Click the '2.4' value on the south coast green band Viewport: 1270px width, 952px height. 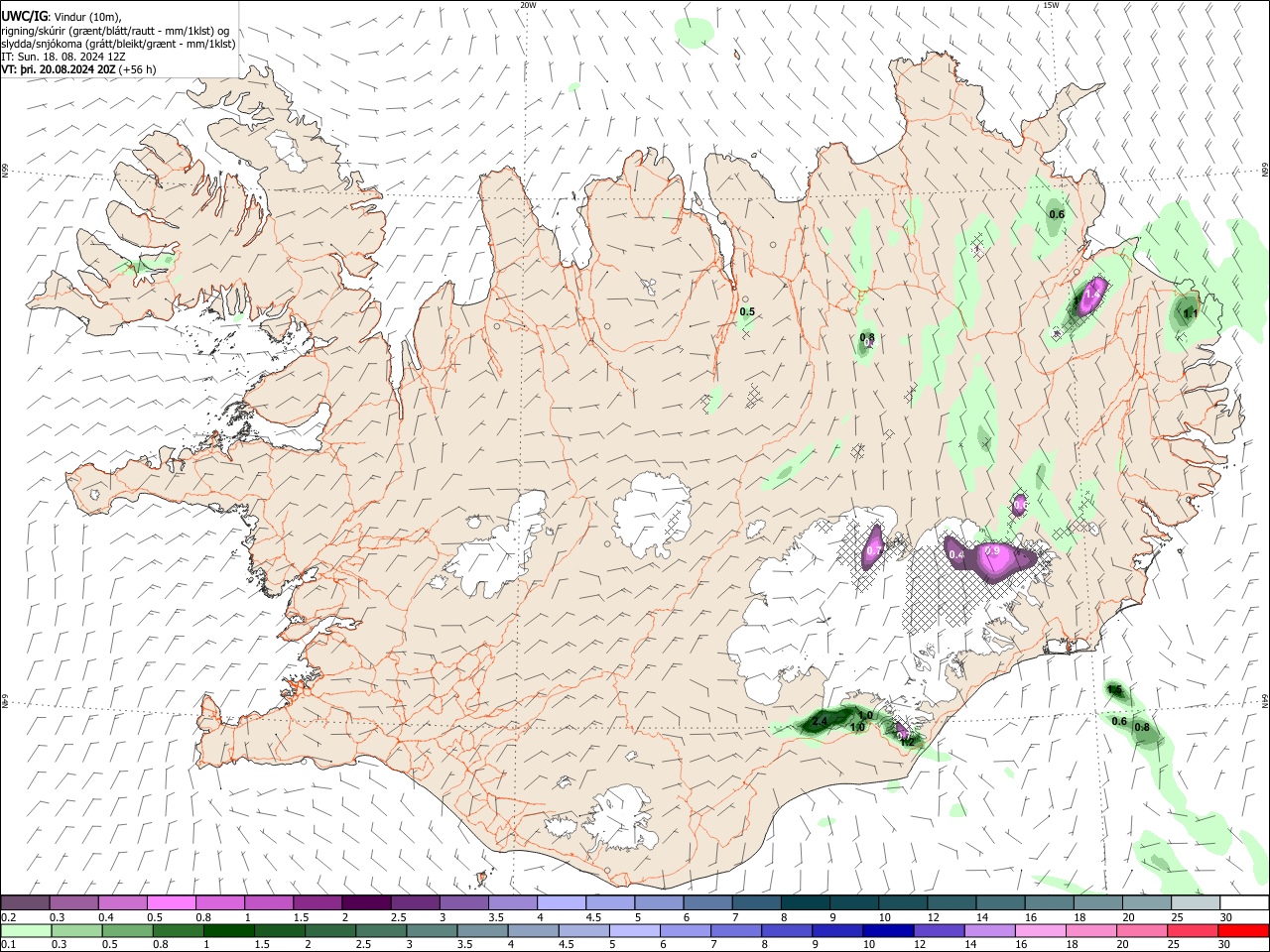coord(820,721)
